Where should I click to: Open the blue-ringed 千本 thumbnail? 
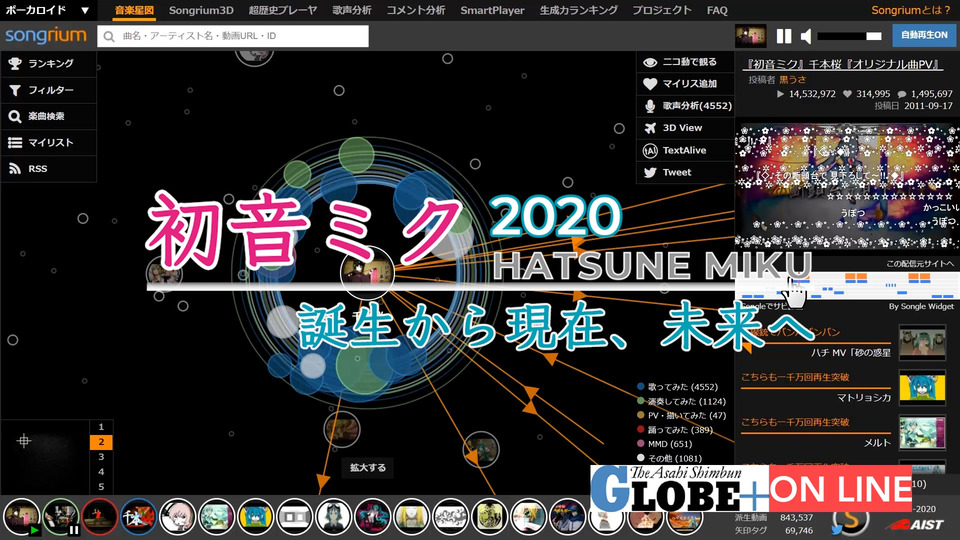[x=138, y=517]
